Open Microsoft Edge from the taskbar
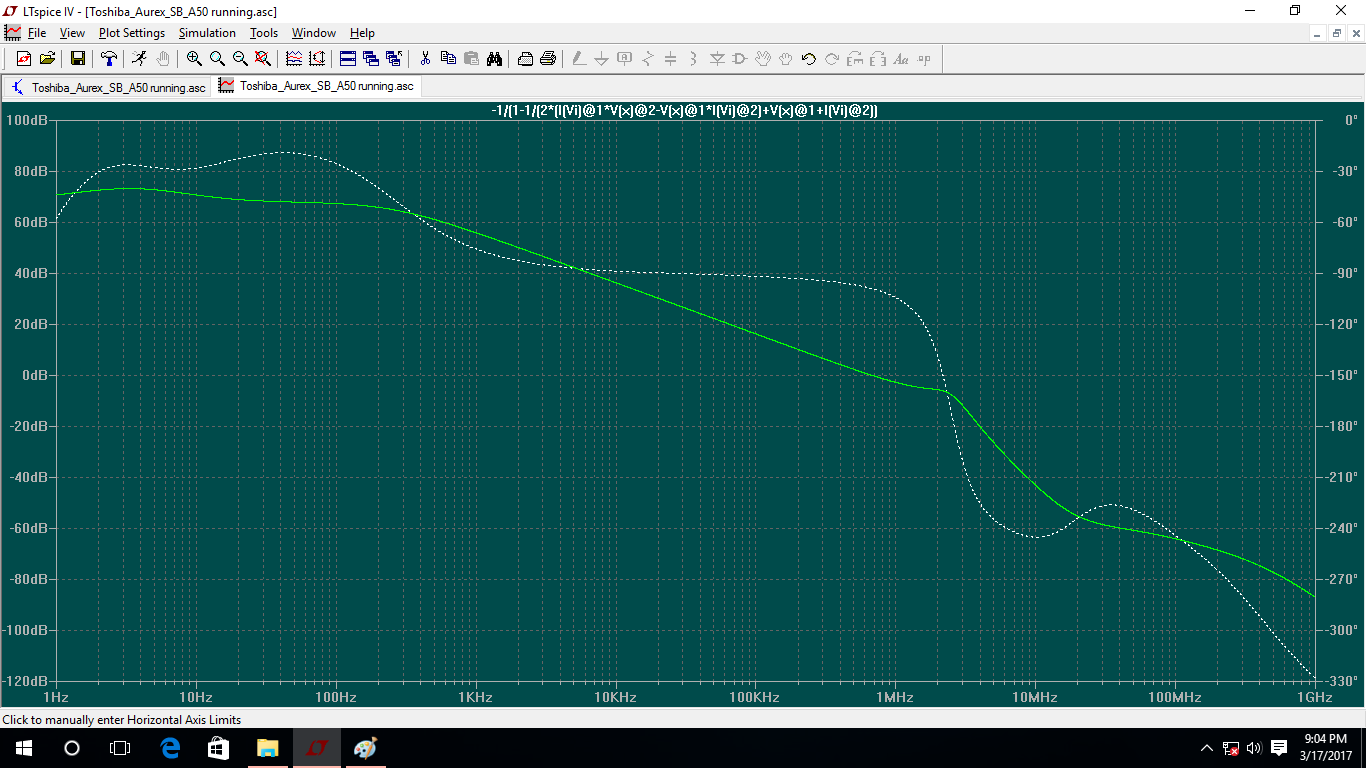 170,748
